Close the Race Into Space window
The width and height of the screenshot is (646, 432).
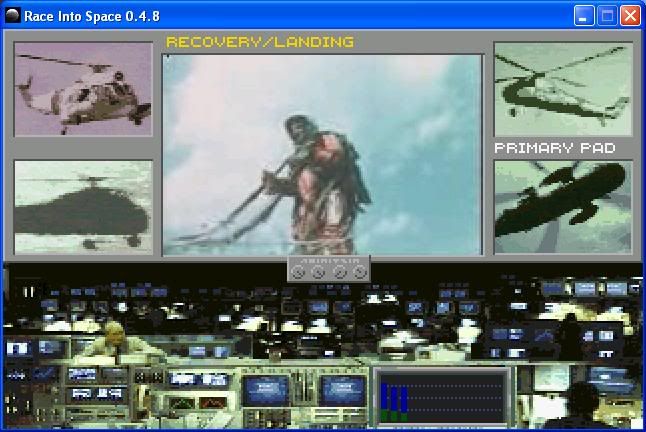coord(630,16)
